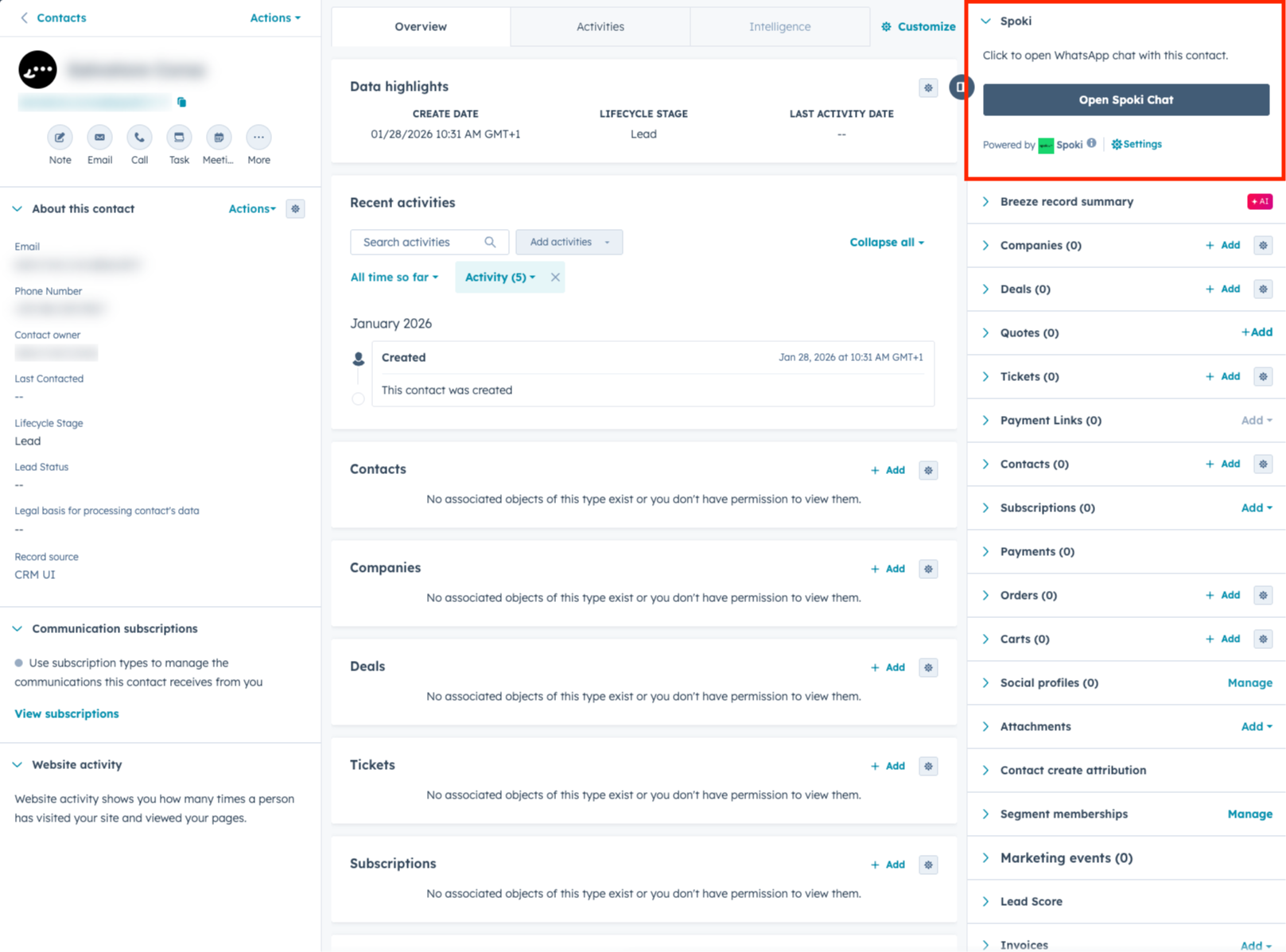
Task: Open the Add activities dropdown
Action: click(x=569, y=242)
